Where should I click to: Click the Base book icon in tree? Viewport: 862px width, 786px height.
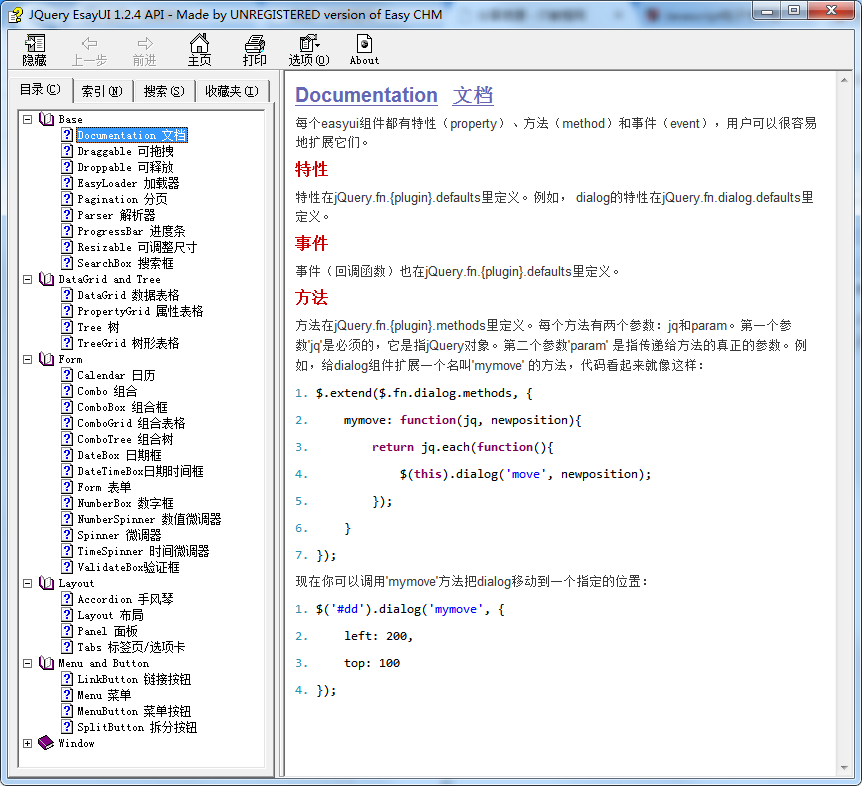[46, 119]
